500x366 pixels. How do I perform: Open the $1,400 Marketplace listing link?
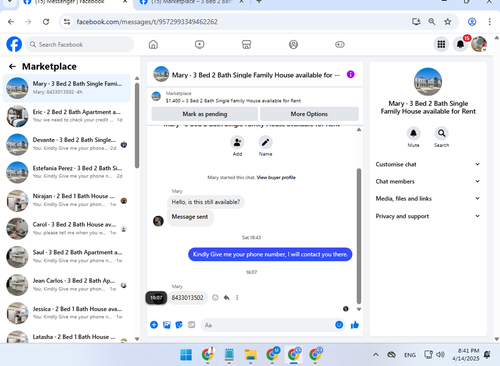coord(233,101)
